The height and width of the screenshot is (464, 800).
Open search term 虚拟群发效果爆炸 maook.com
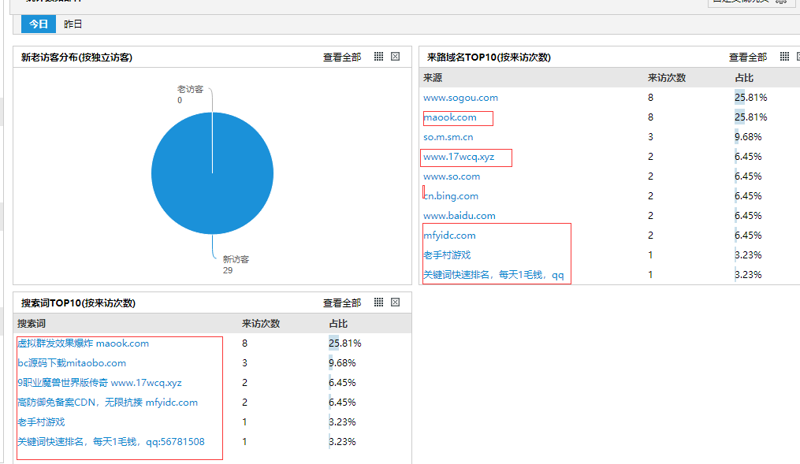click(83, 344)
